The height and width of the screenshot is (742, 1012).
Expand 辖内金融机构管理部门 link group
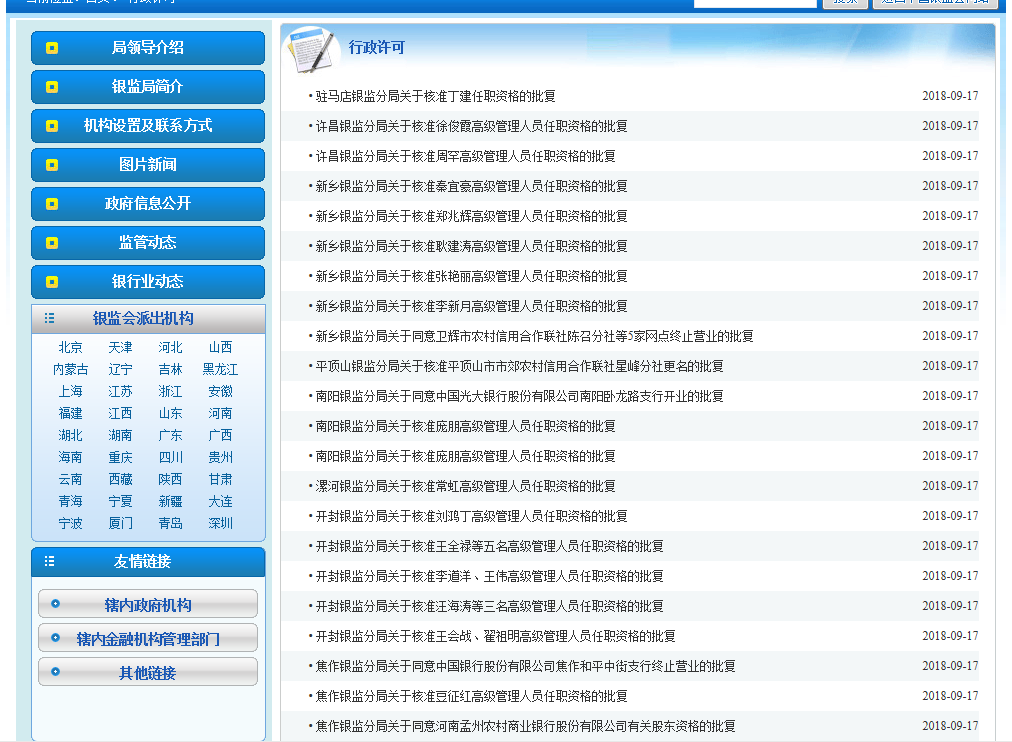(x=148, y=639)
